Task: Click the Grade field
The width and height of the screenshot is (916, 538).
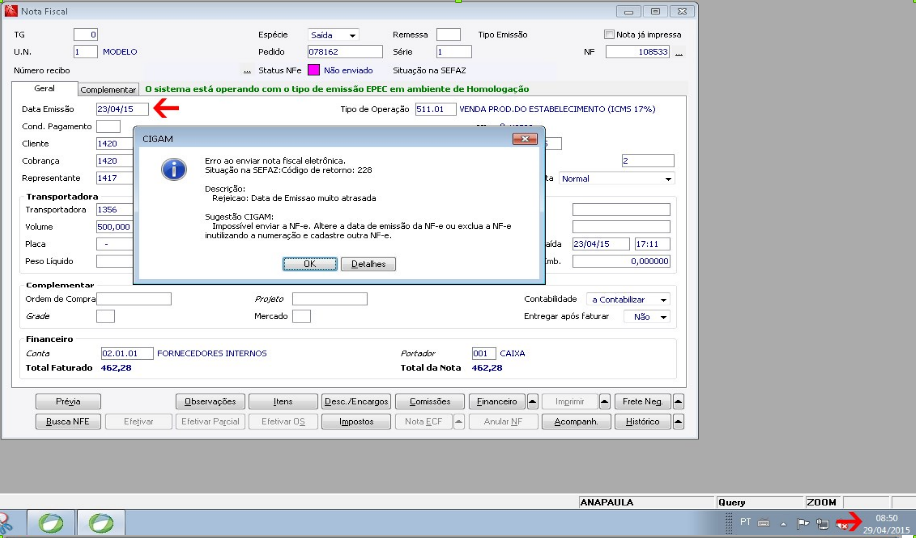Action: 106,317
